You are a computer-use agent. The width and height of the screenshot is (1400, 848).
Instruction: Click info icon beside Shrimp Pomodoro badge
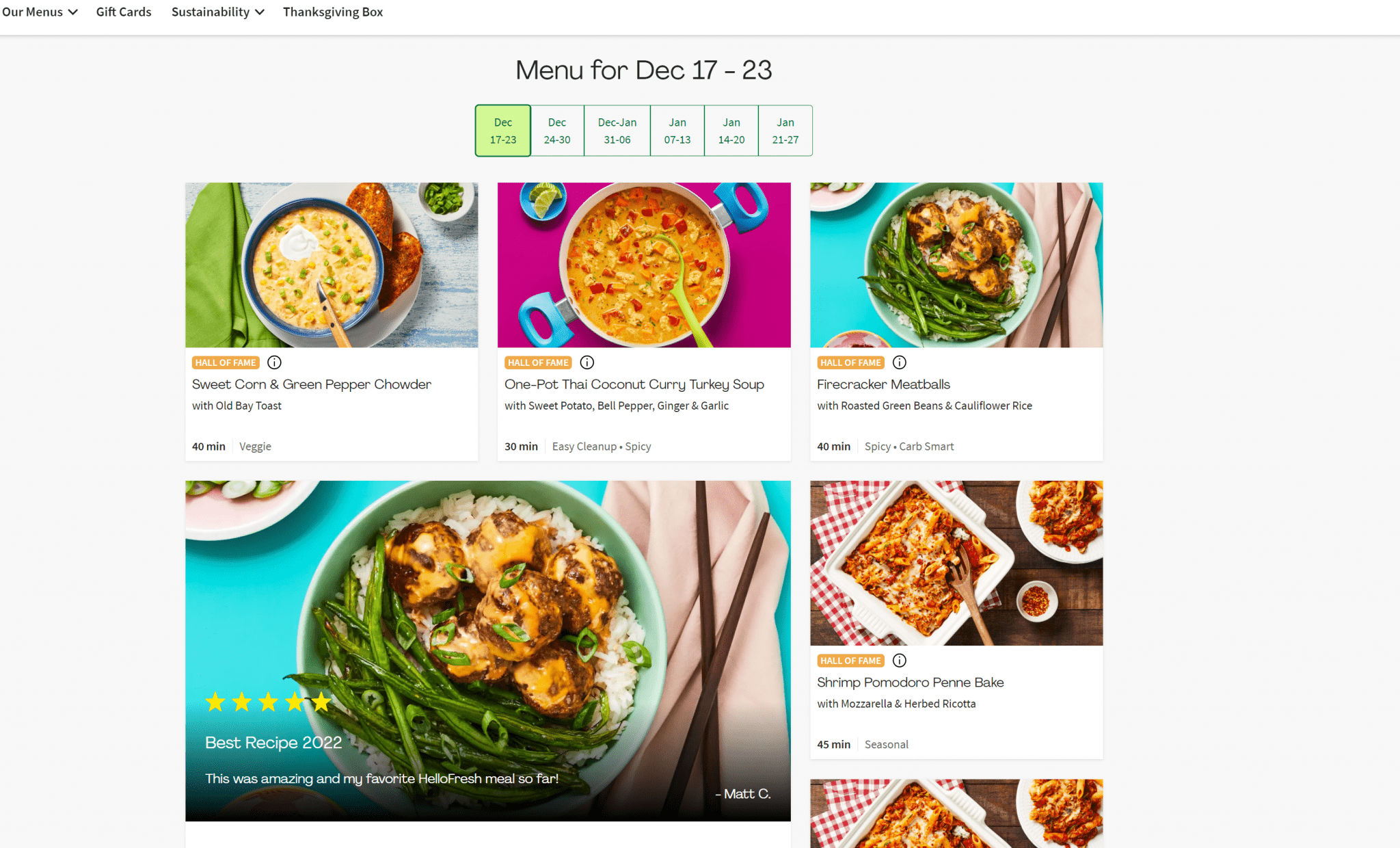pos(900,661)
